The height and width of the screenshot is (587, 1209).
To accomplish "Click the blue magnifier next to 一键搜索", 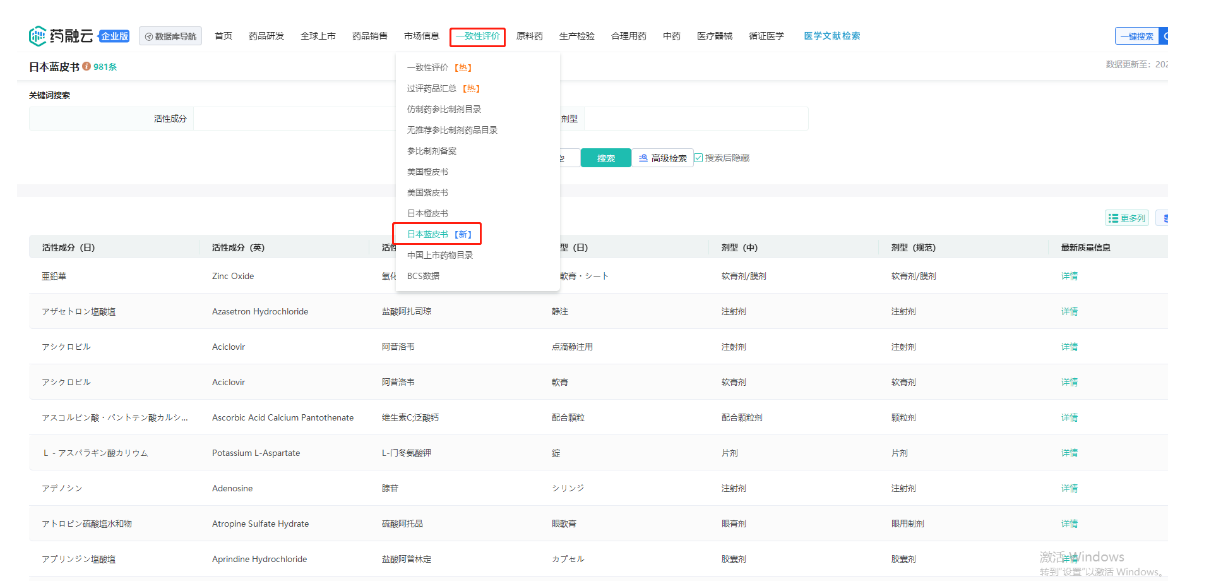I will 1164,36.
